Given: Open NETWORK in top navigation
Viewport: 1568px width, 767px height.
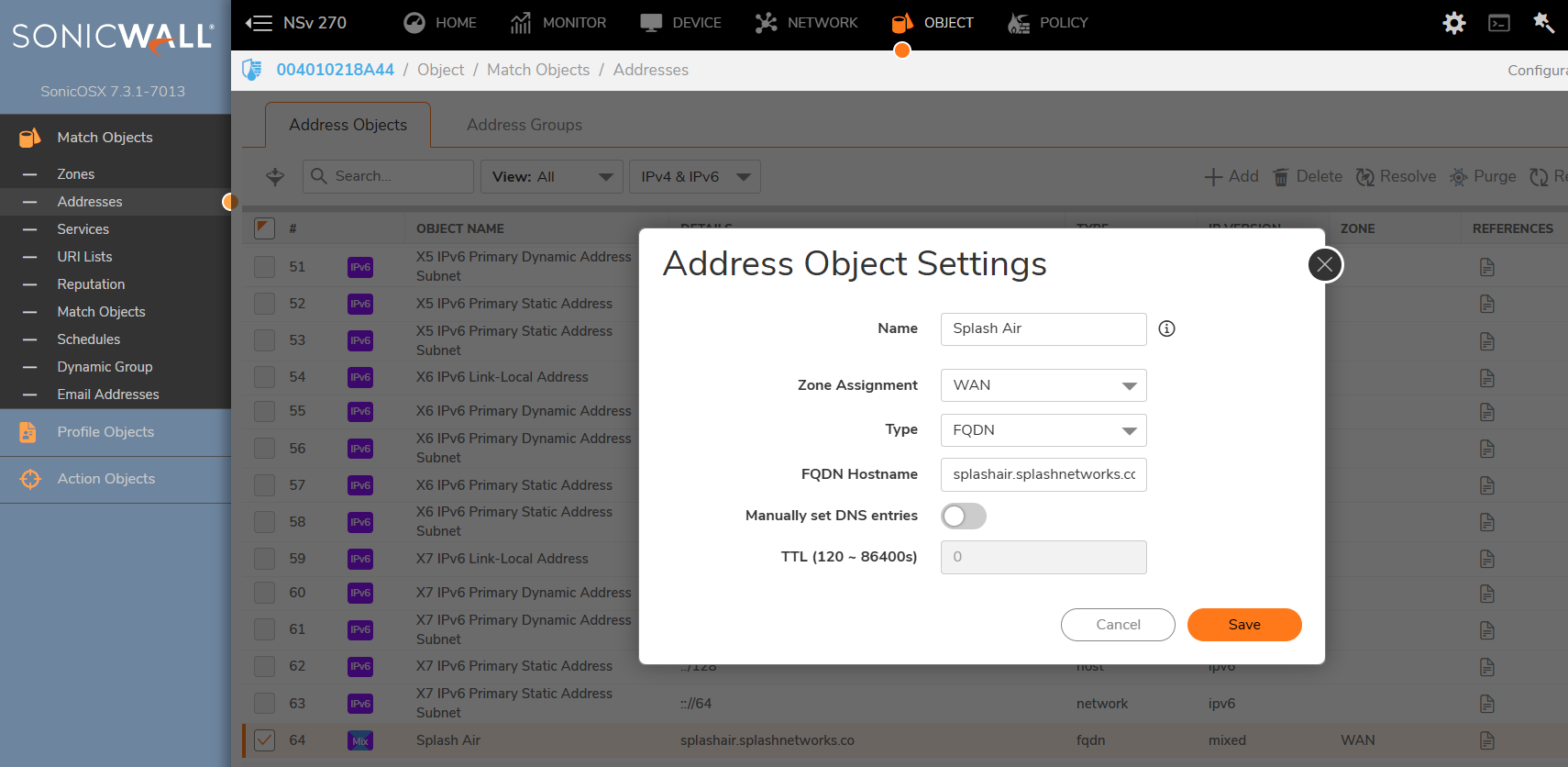Looking at the screenshot, I should click(x=806, y=23).
